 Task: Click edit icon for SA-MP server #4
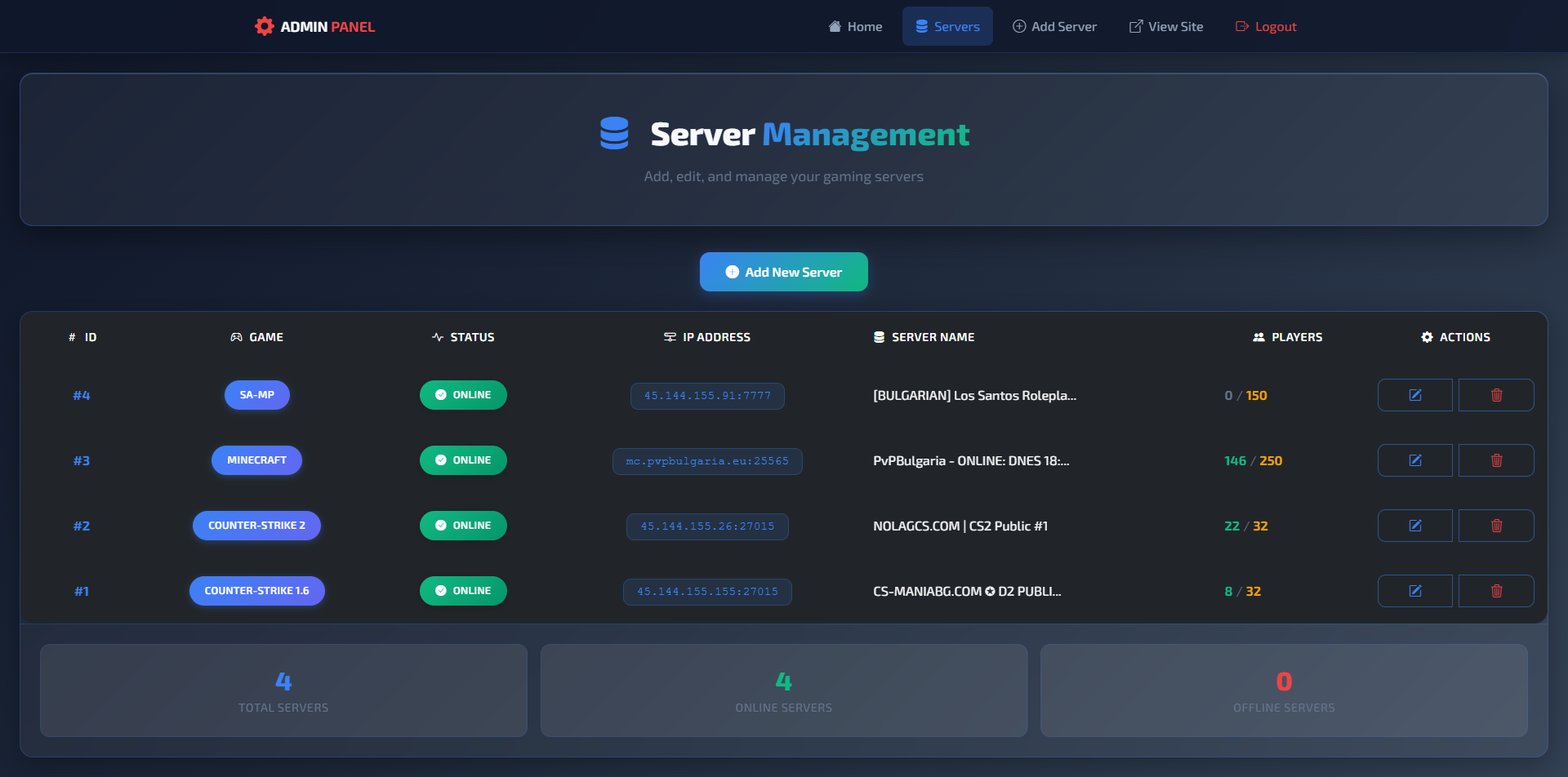1414,395
